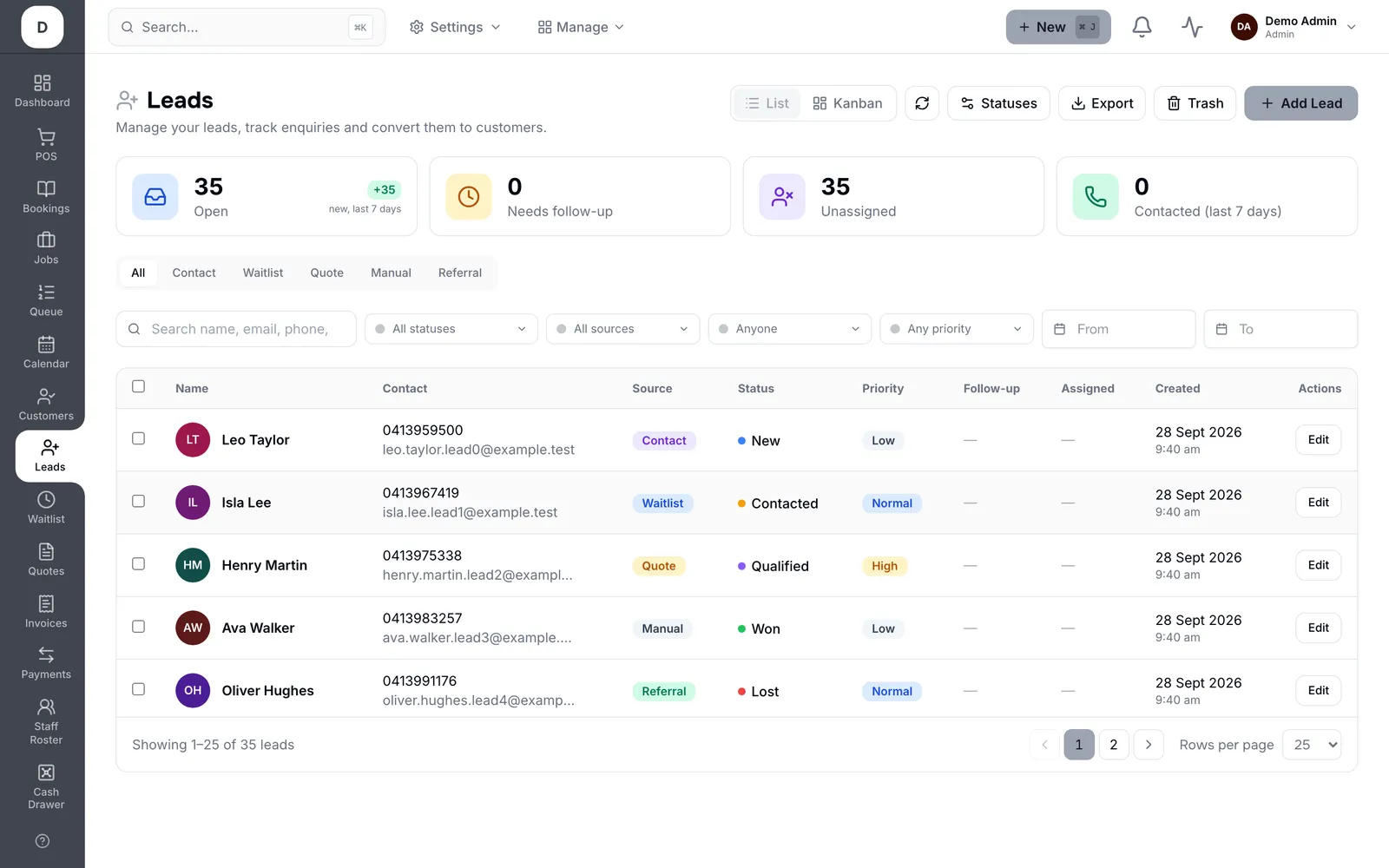This screenshot has width=1389, height=868.
Task: Check the Isla Lee row checkbox
Action: point(138,501)
